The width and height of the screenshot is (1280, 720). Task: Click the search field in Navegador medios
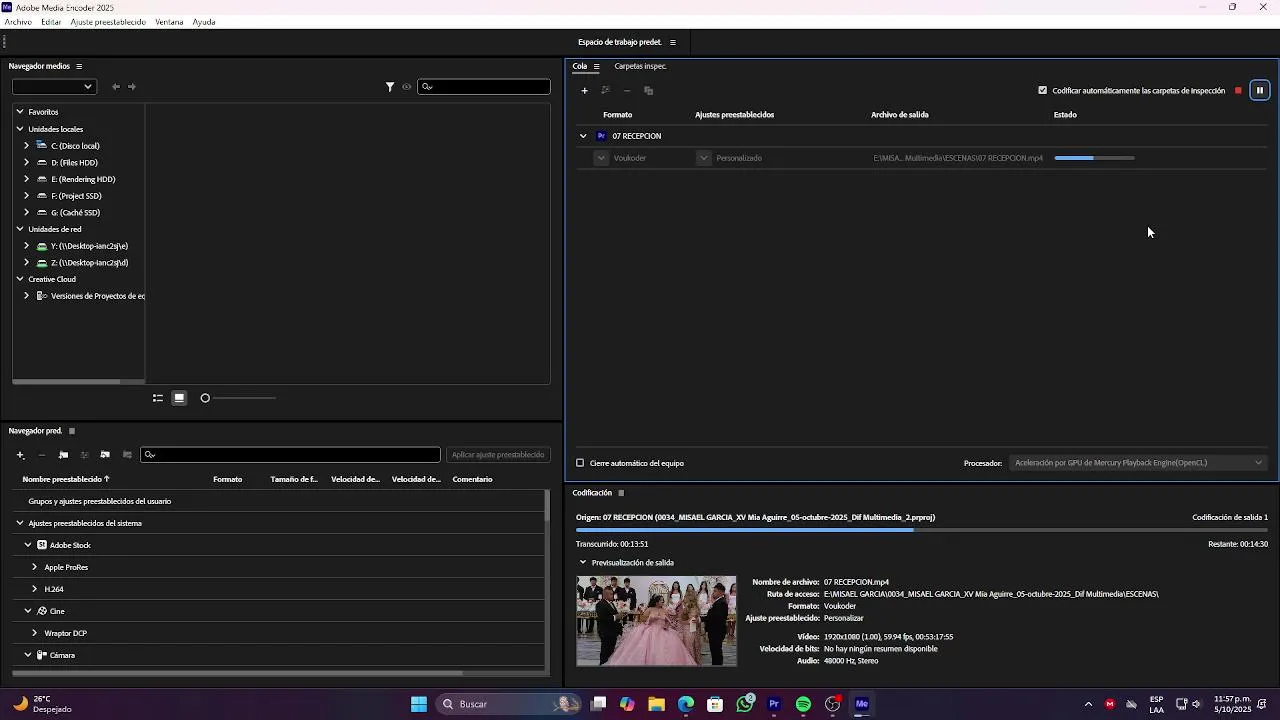[484, 87]
